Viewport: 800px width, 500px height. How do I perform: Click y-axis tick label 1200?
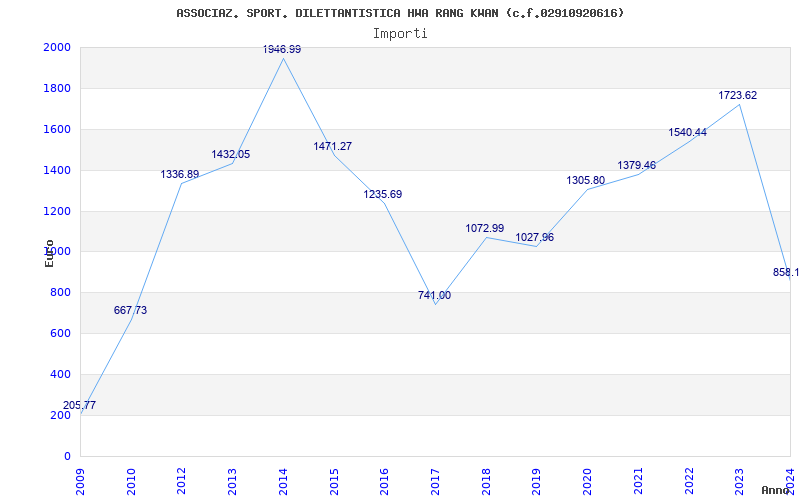point(57,211)
